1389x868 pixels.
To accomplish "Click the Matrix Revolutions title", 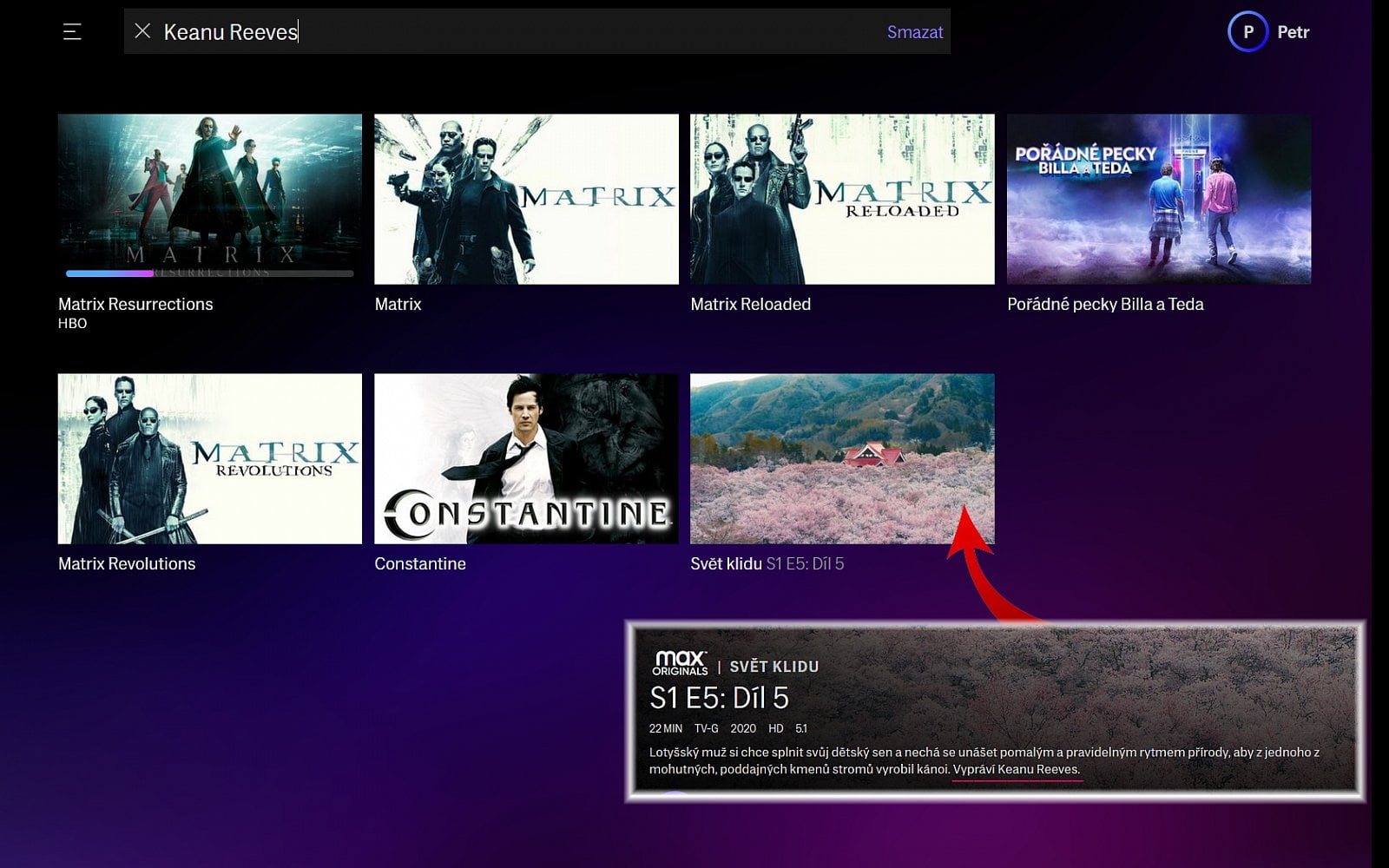I will pyautogui.click(x=127, y=563).
